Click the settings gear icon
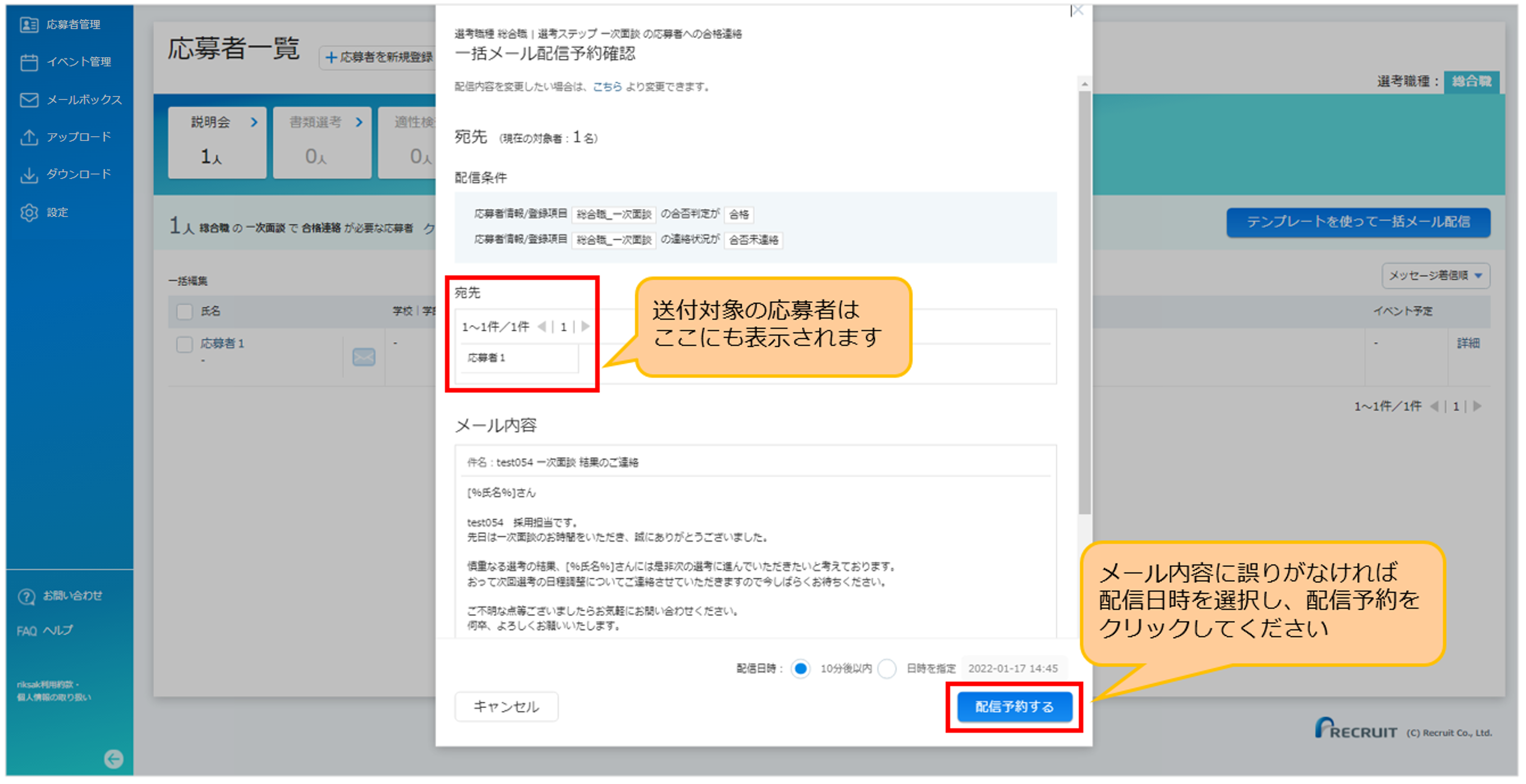 pos(29,212)
